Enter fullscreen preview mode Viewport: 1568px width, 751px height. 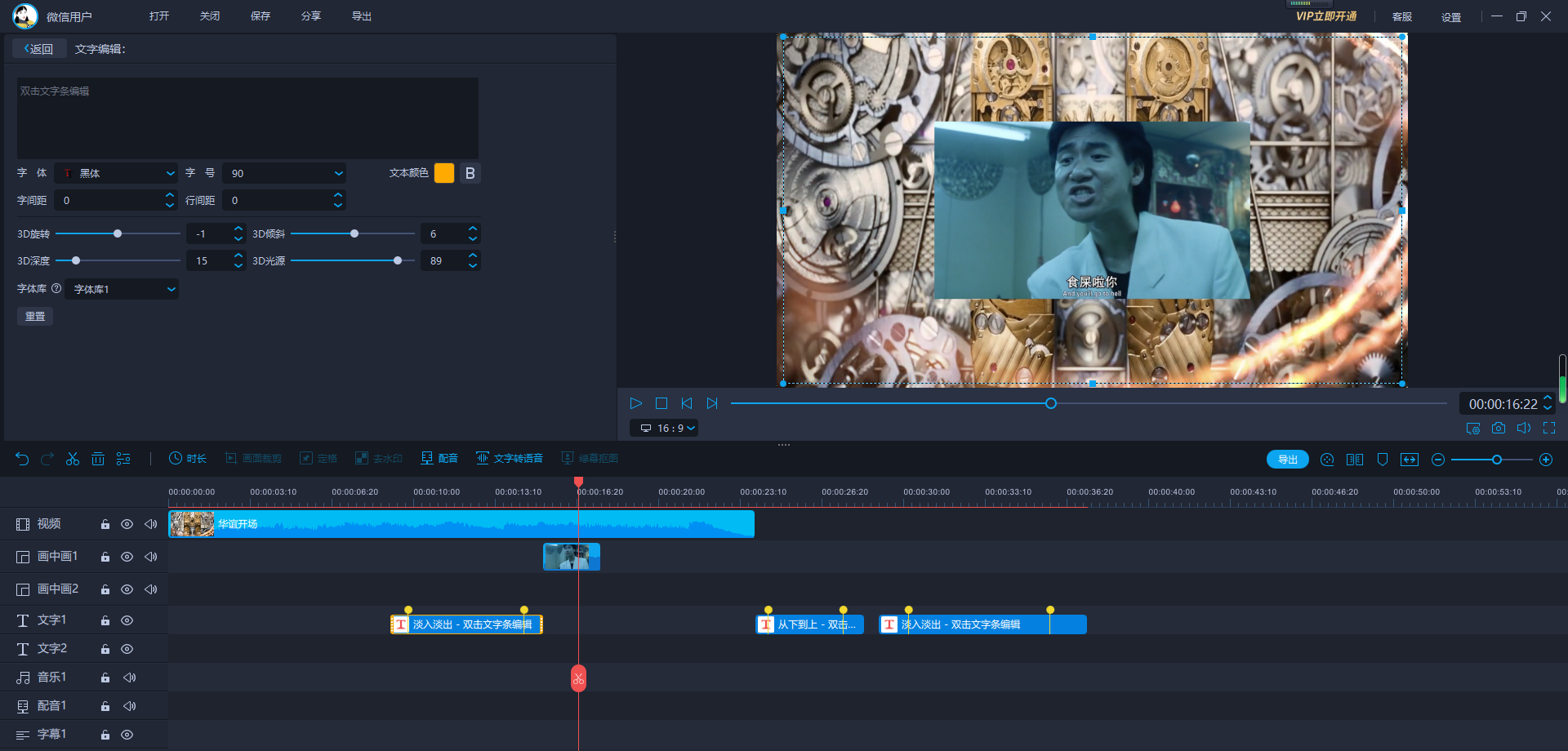1548,428
